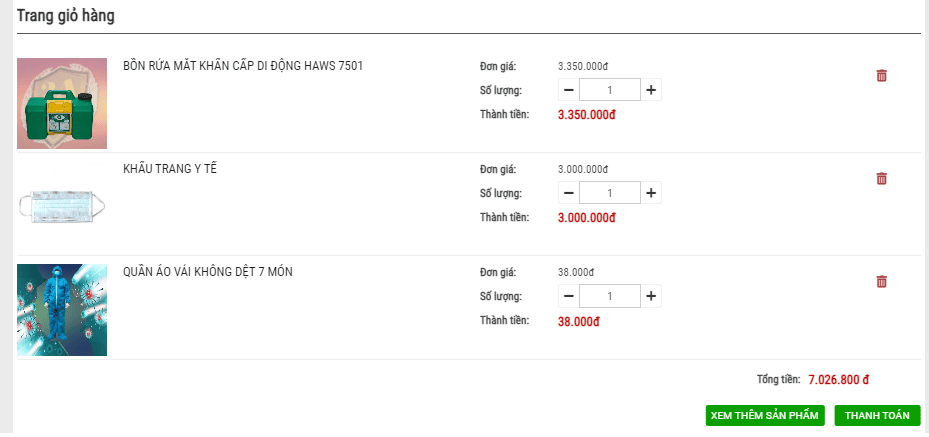Screen dimensions: 929x437
Task: Increase quantity of Quần Áo Vải Không Dệt
Action: pyautogui.click(x=651, y=296)
